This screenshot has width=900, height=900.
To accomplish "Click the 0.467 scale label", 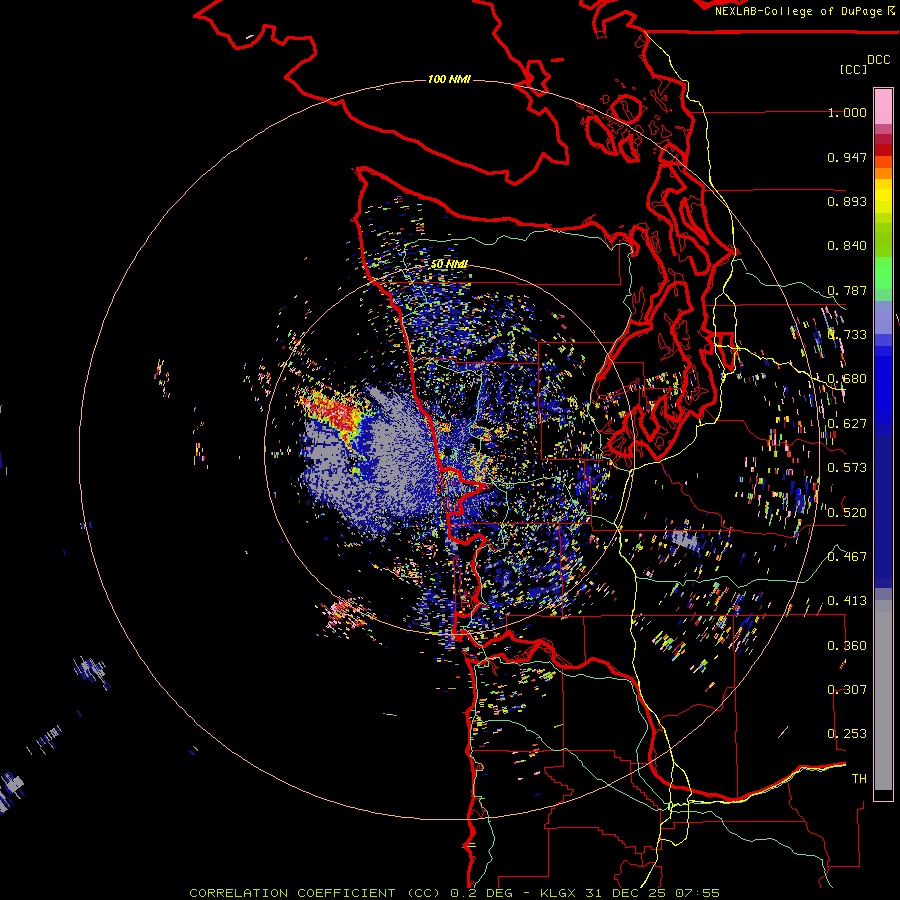I will pyautogui.click(x=847, y=557).
